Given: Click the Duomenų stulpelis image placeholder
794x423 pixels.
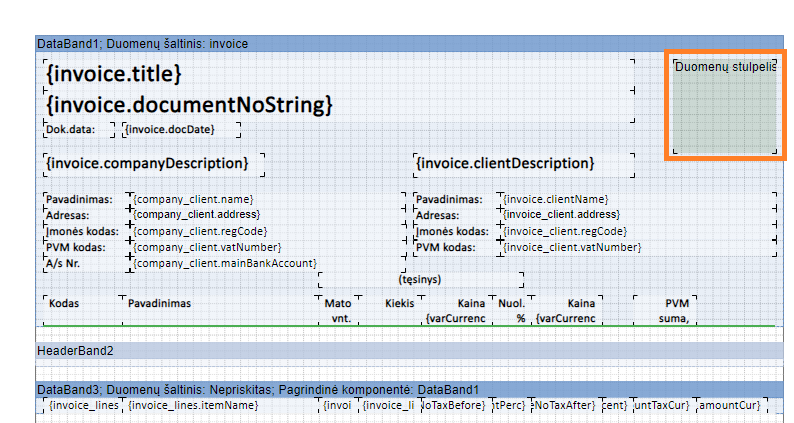Looking at the screenshot, I should (725, 105).
